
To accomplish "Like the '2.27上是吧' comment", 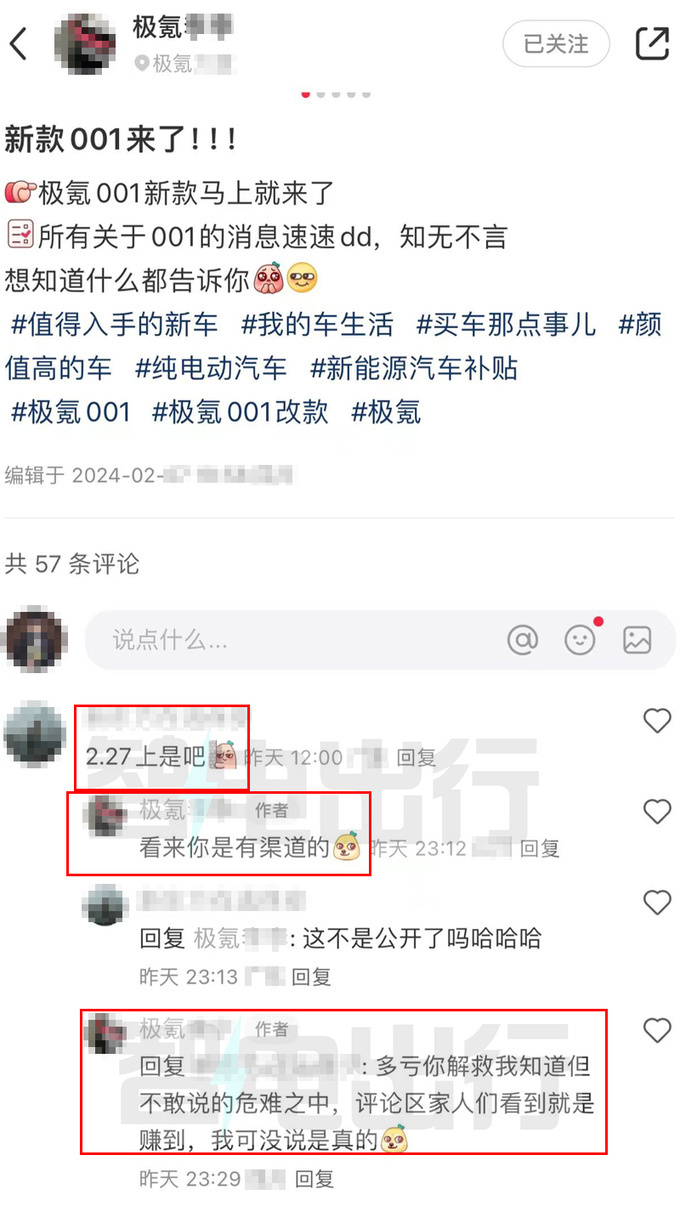I will point(657,720).
